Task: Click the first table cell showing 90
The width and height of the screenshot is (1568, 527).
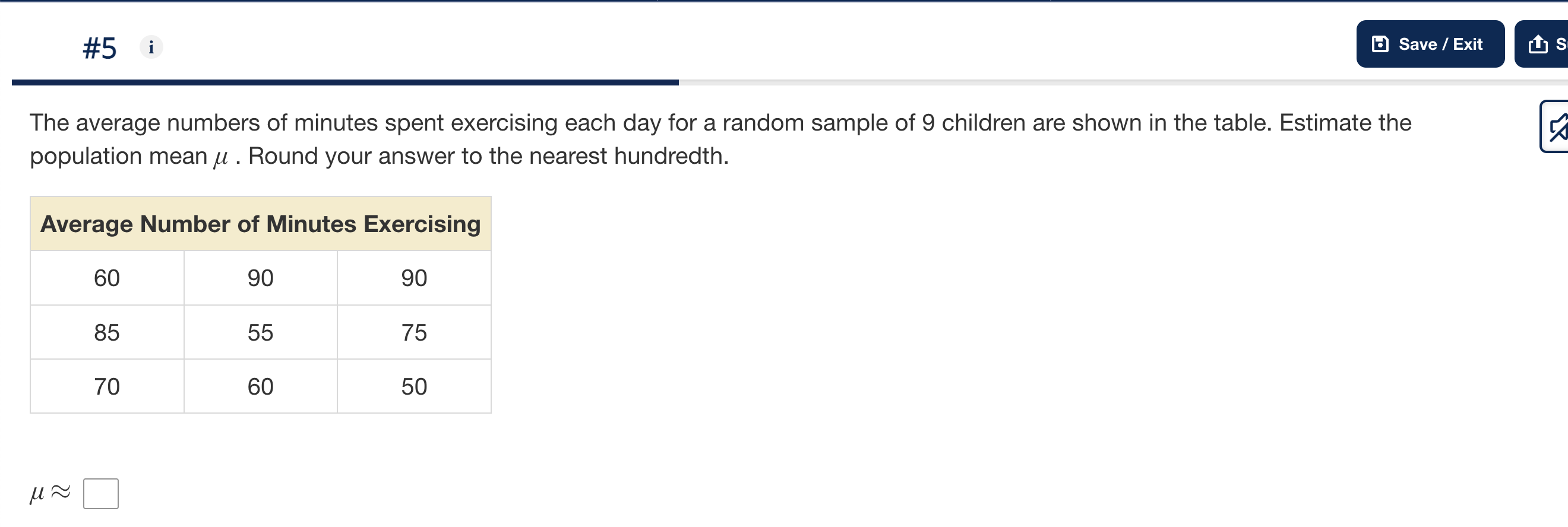Action: pos(261,277)
